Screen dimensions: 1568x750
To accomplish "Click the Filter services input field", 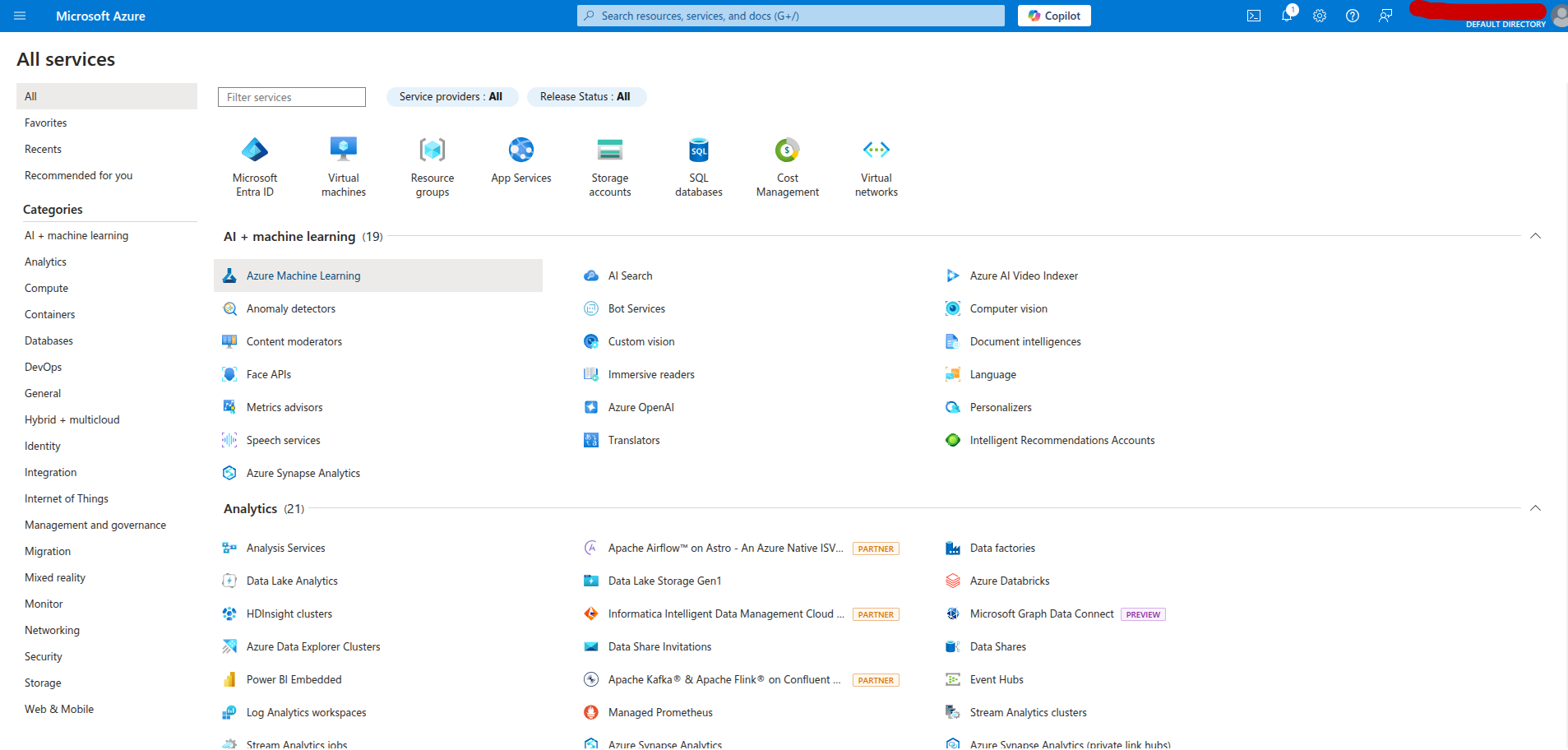I will 292,97.
